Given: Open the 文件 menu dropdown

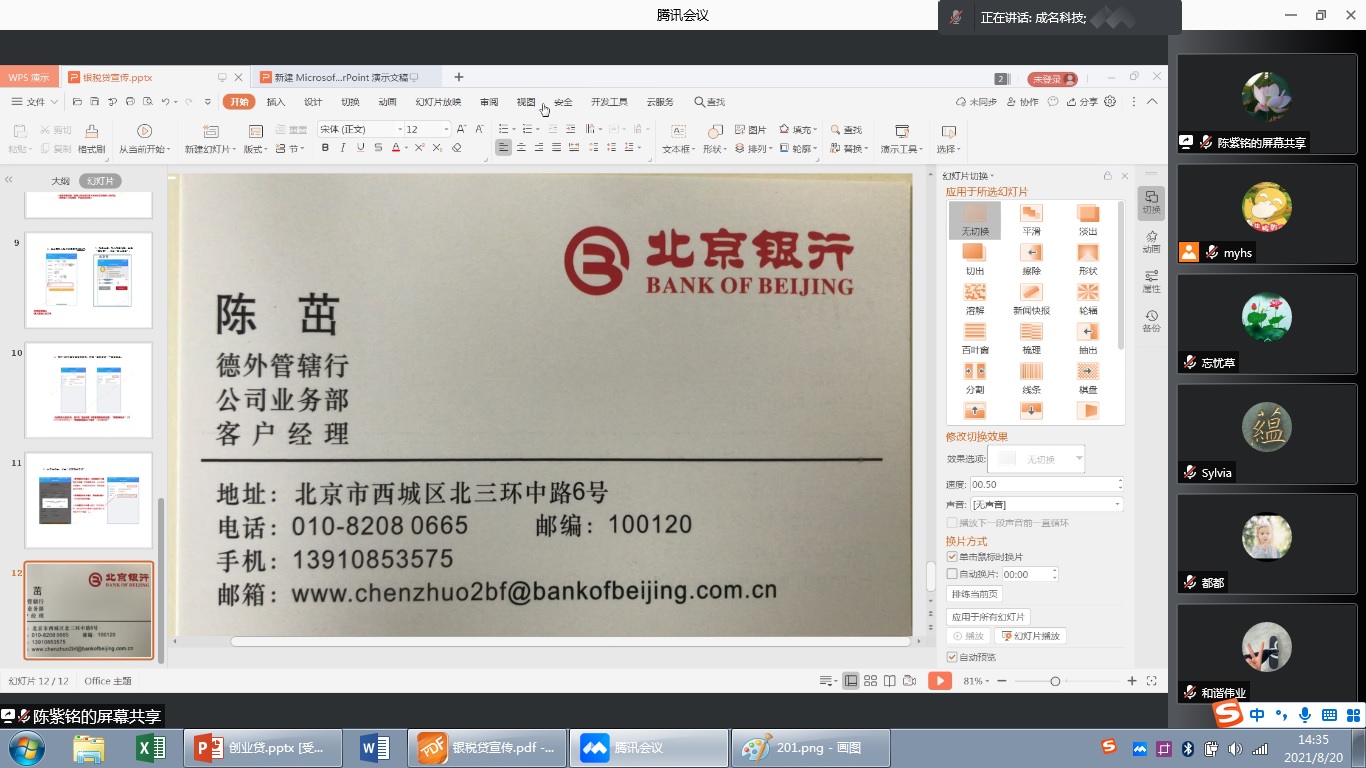Looking at the screenshot, I should [x=34, y=102].
